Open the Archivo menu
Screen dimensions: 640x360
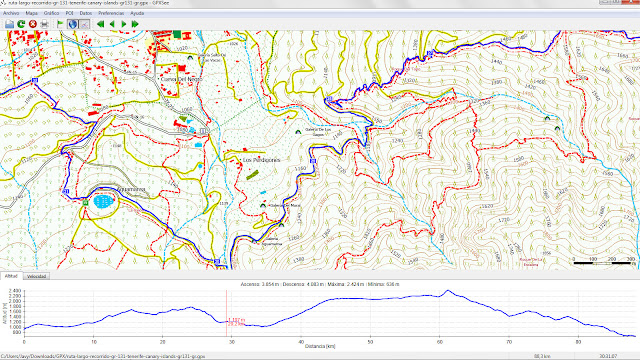[x=11, y=13]
